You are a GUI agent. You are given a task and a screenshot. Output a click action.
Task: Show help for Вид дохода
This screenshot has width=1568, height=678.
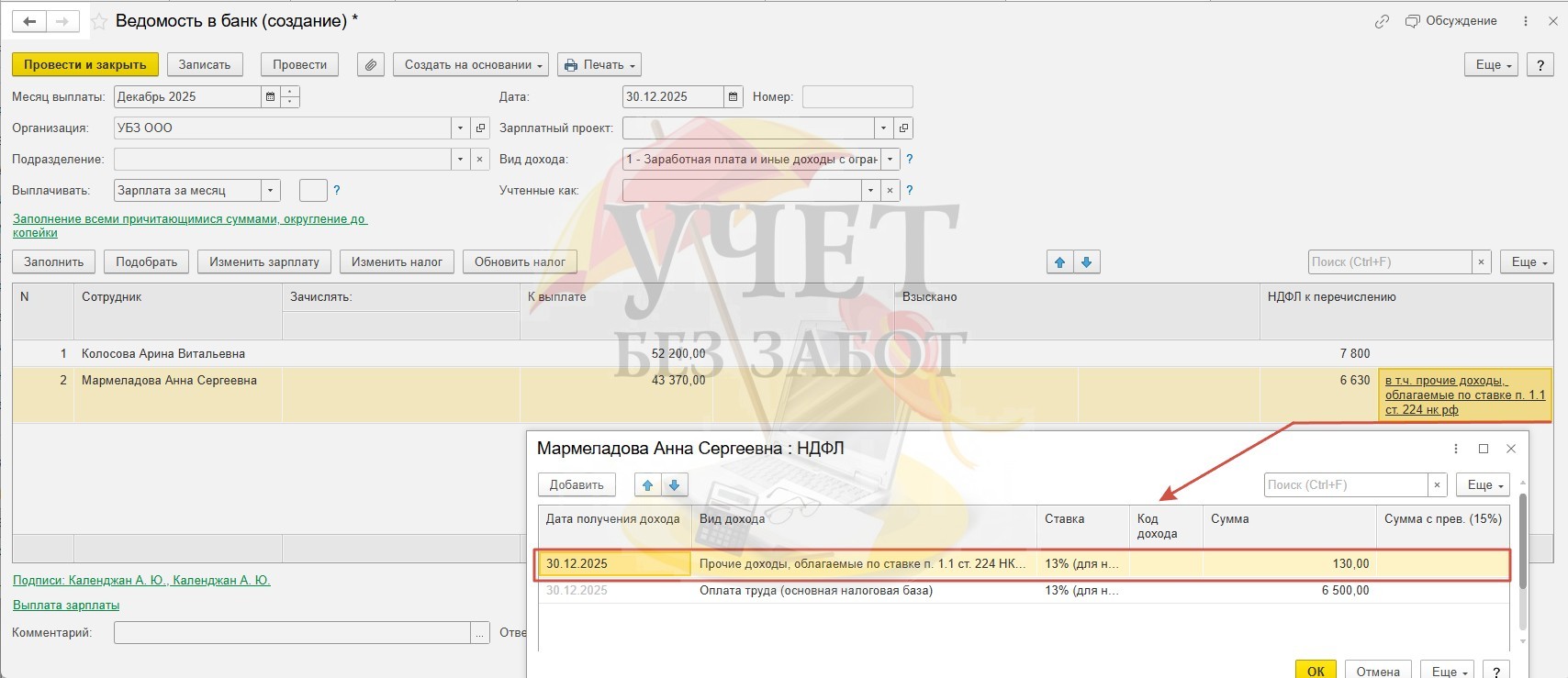click(x=910, y=160)
